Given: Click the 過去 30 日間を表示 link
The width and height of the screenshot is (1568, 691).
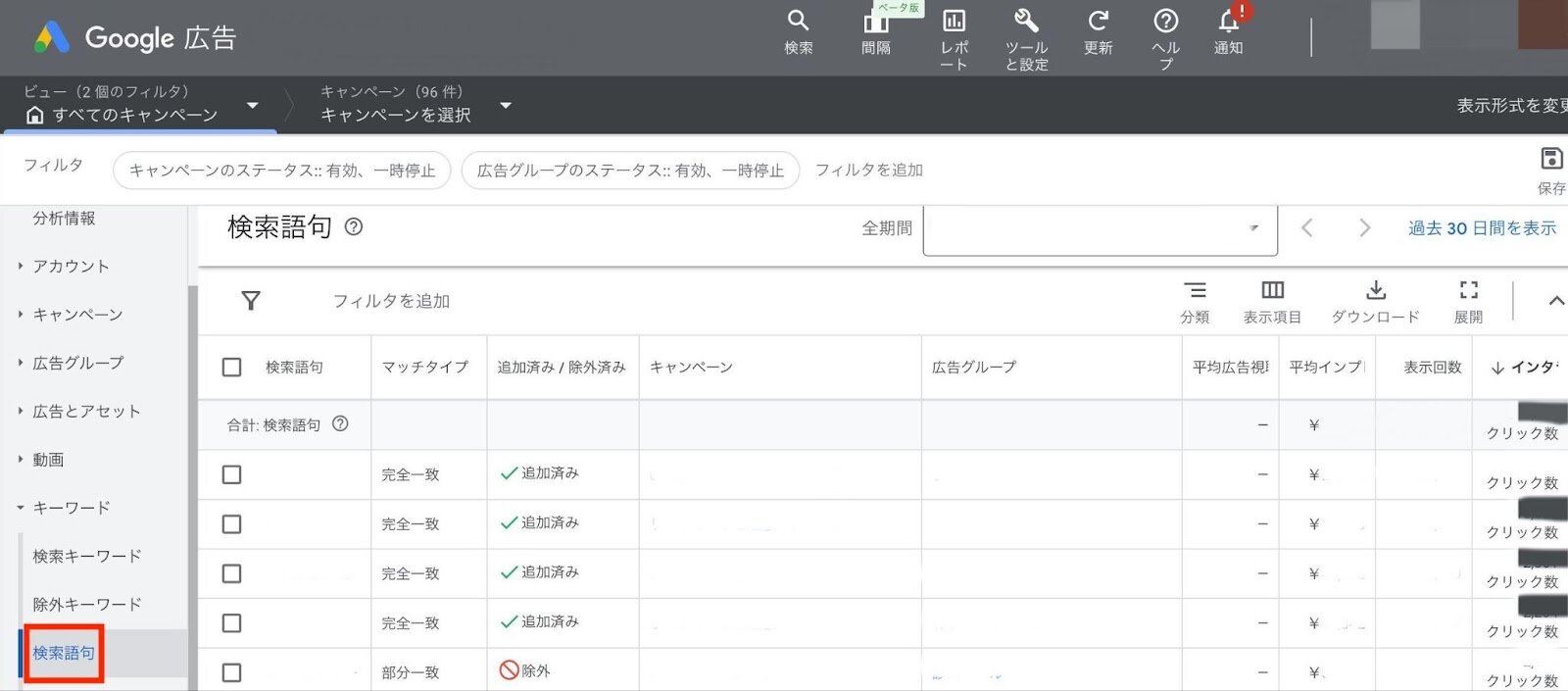Looking at the screenshot, I should tap(1482, 228).
